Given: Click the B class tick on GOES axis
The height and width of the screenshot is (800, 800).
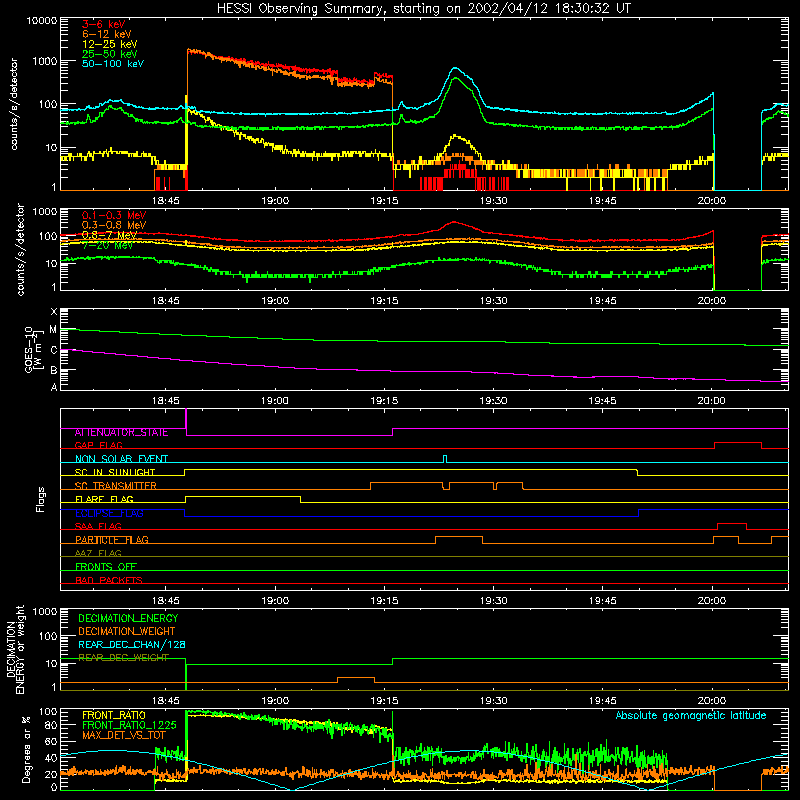Looking at the screenshot, I should [x=54, y=370].
